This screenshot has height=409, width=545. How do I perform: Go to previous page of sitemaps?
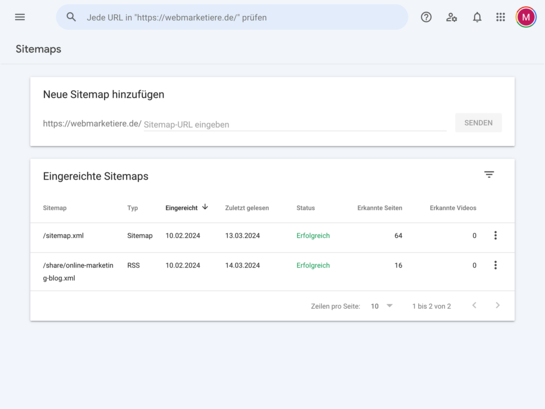coord(474,305)
